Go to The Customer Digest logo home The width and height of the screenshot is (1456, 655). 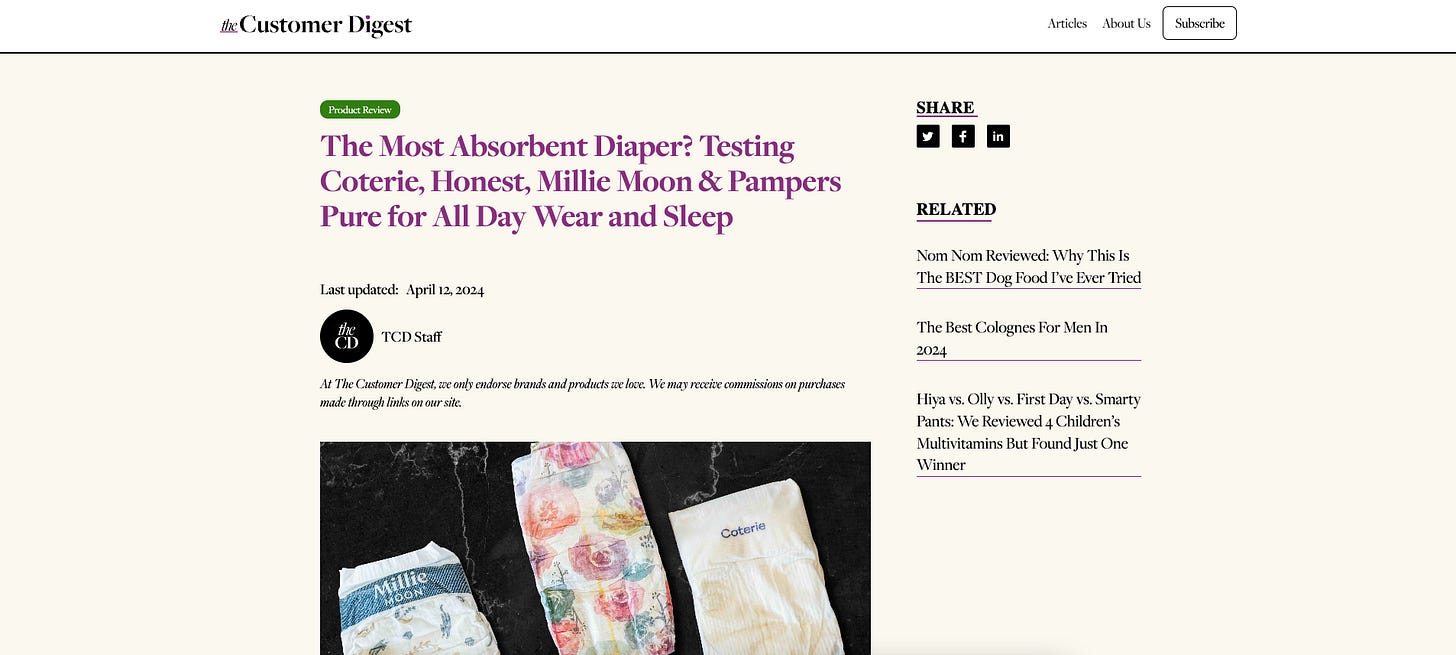pyautogui.click(x=316, y=25)
